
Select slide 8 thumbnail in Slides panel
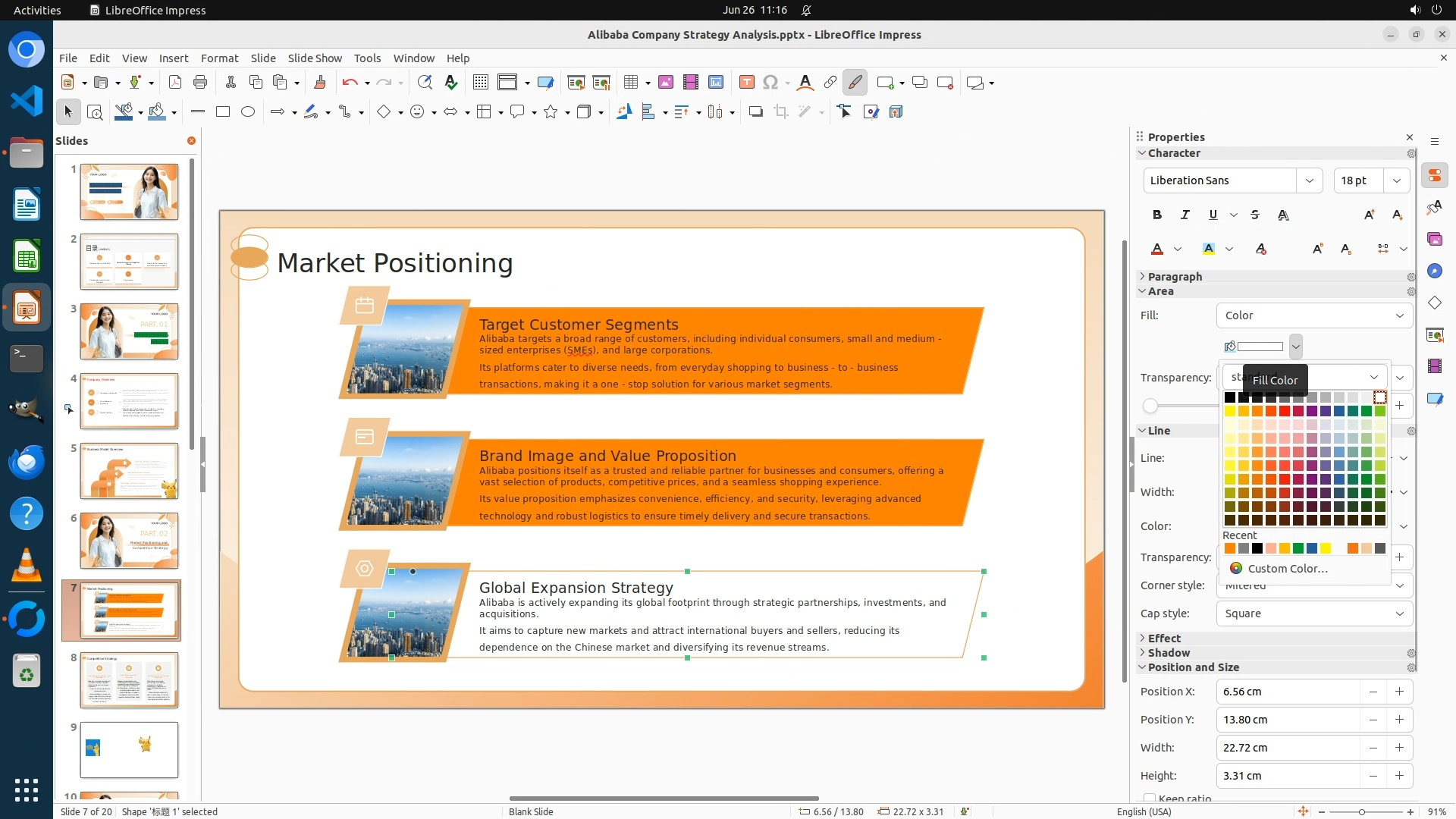129,679
